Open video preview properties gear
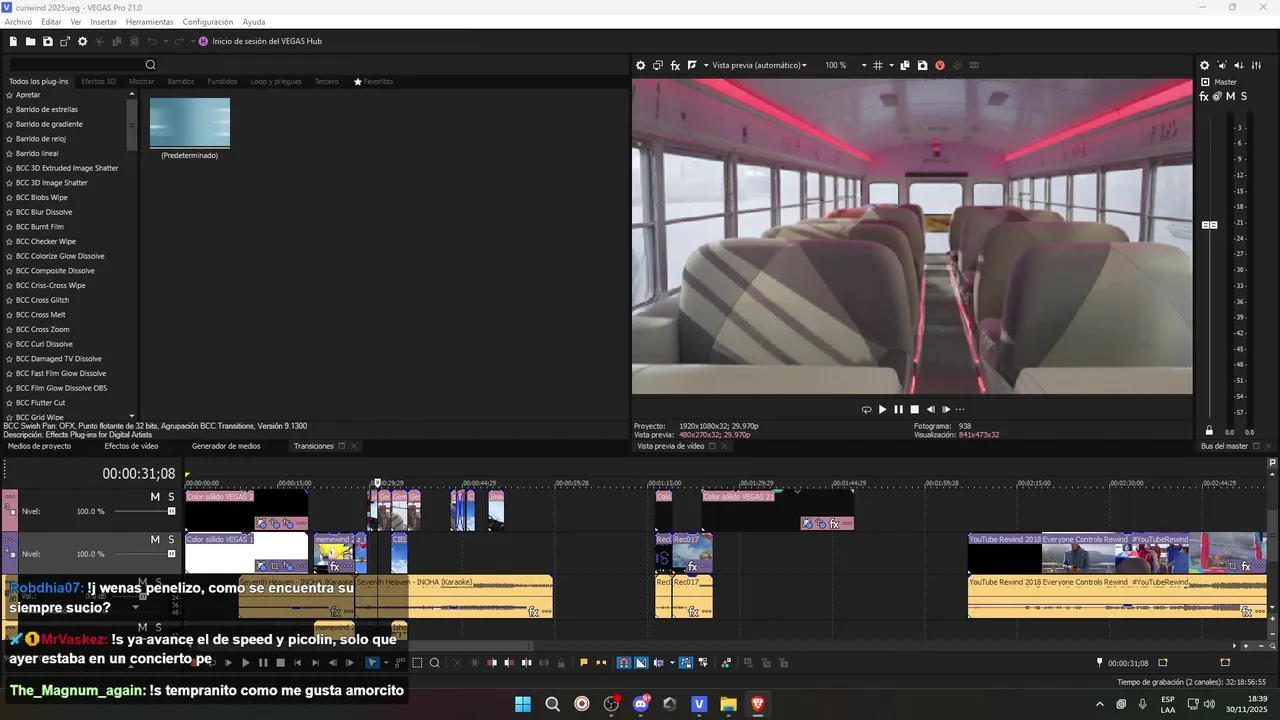This screenshot has width=1280, height=720. tap(641, 66)
